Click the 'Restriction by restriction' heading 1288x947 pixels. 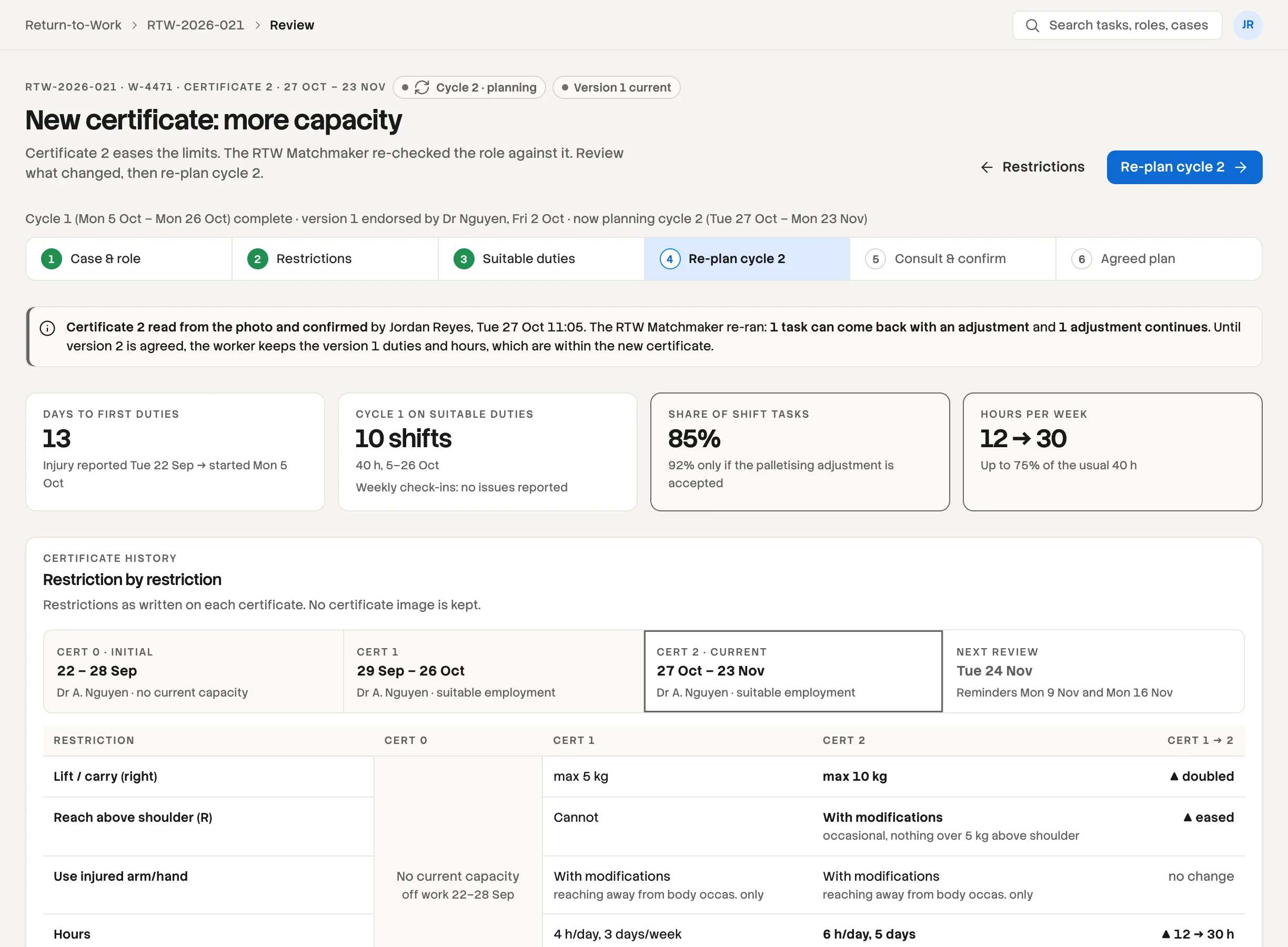pos(133,580)
